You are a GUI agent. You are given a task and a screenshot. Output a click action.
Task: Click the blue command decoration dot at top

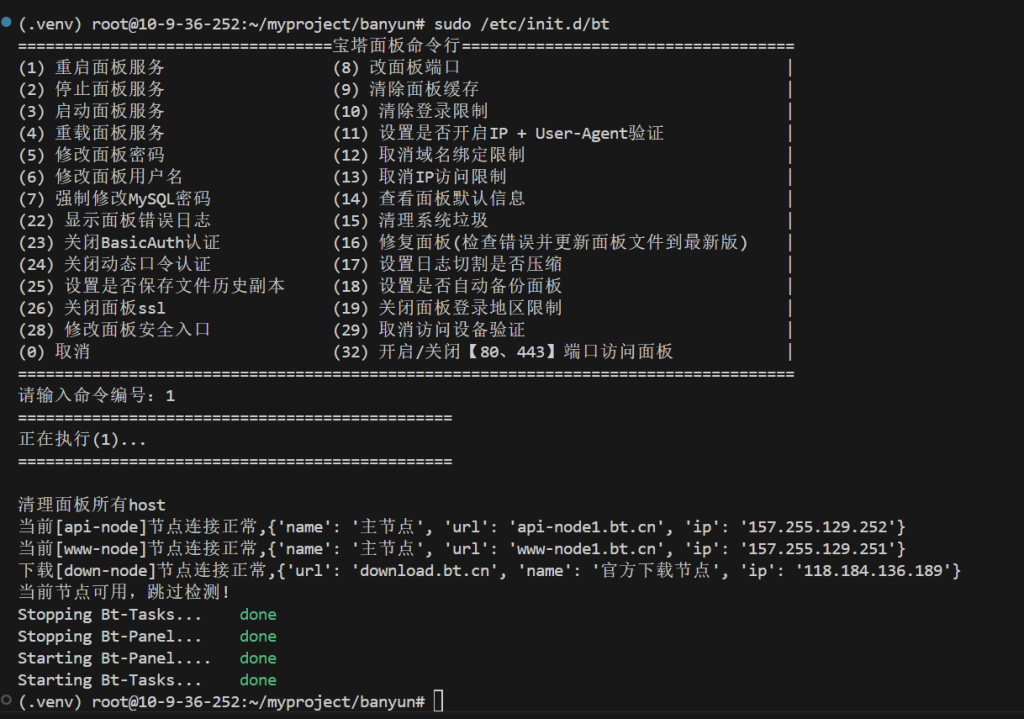[8, 21]
